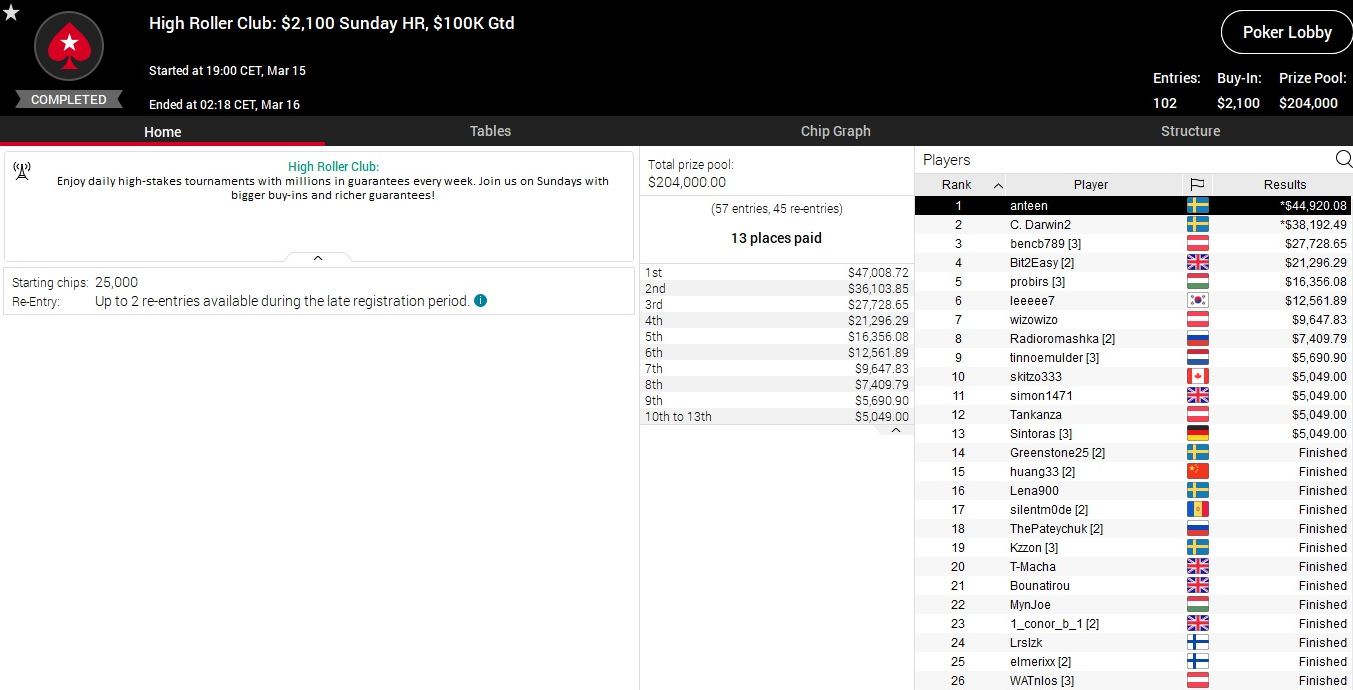Open the Chip Graph tab

(x=835, y=131)
